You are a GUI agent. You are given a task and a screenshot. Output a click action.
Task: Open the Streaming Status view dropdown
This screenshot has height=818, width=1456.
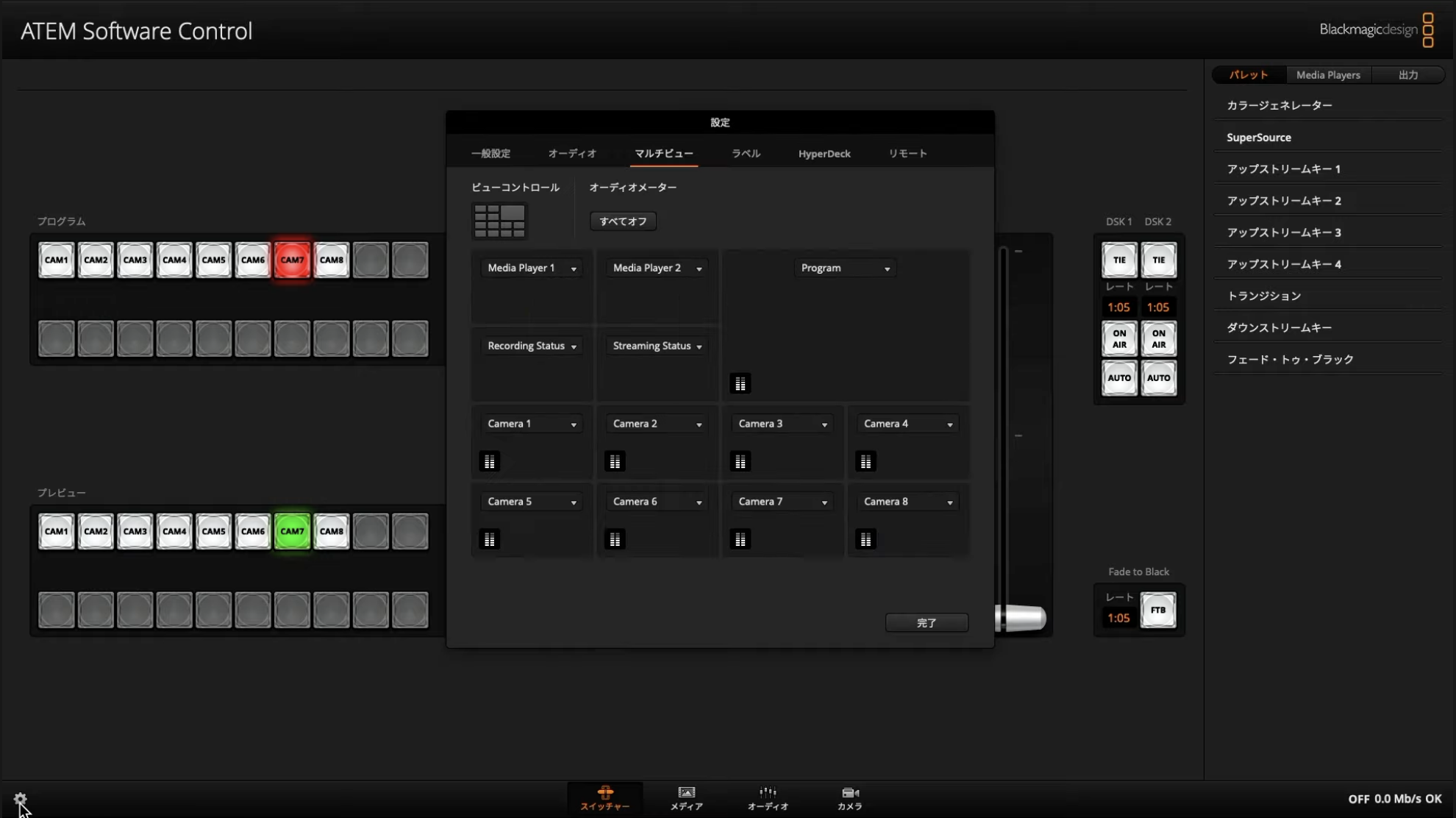[x=657, y=346]
